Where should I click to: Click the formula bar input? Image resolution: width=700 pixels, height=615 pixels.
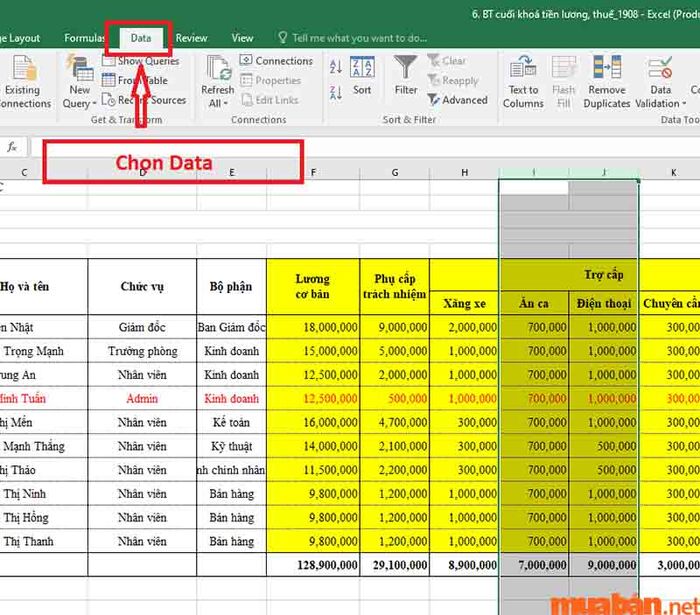pos(365,146)
